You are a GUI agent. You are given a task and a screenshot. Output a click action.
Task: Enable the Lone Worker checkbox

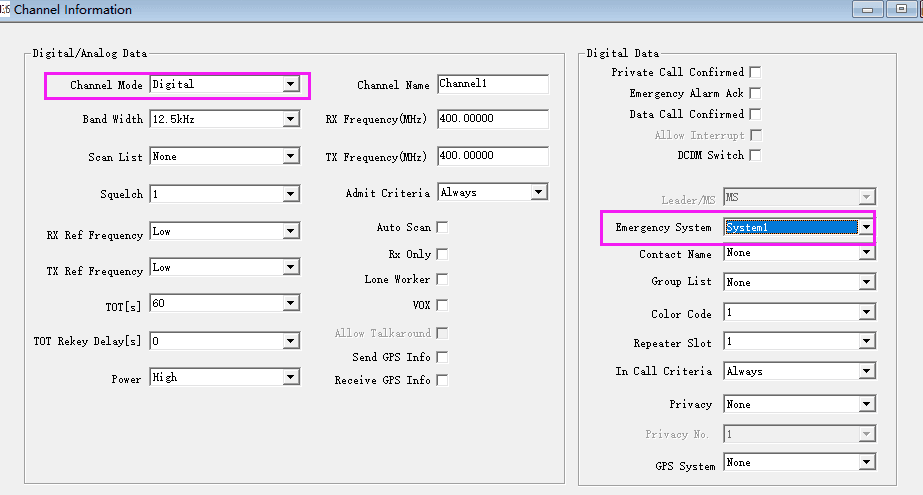point(442,280)
